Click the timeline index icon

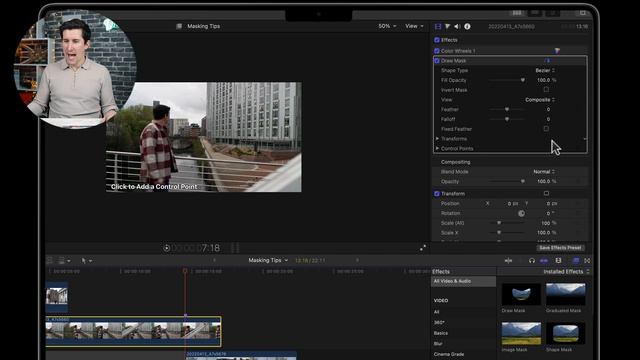[50, 260]
